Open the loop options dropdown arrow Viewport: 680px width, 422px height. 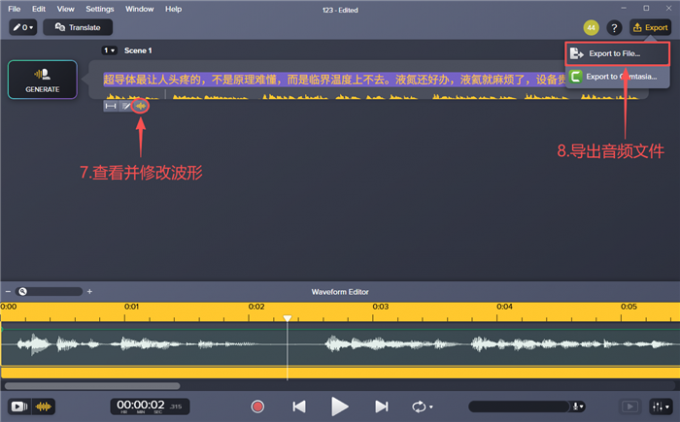click(431, 407)
